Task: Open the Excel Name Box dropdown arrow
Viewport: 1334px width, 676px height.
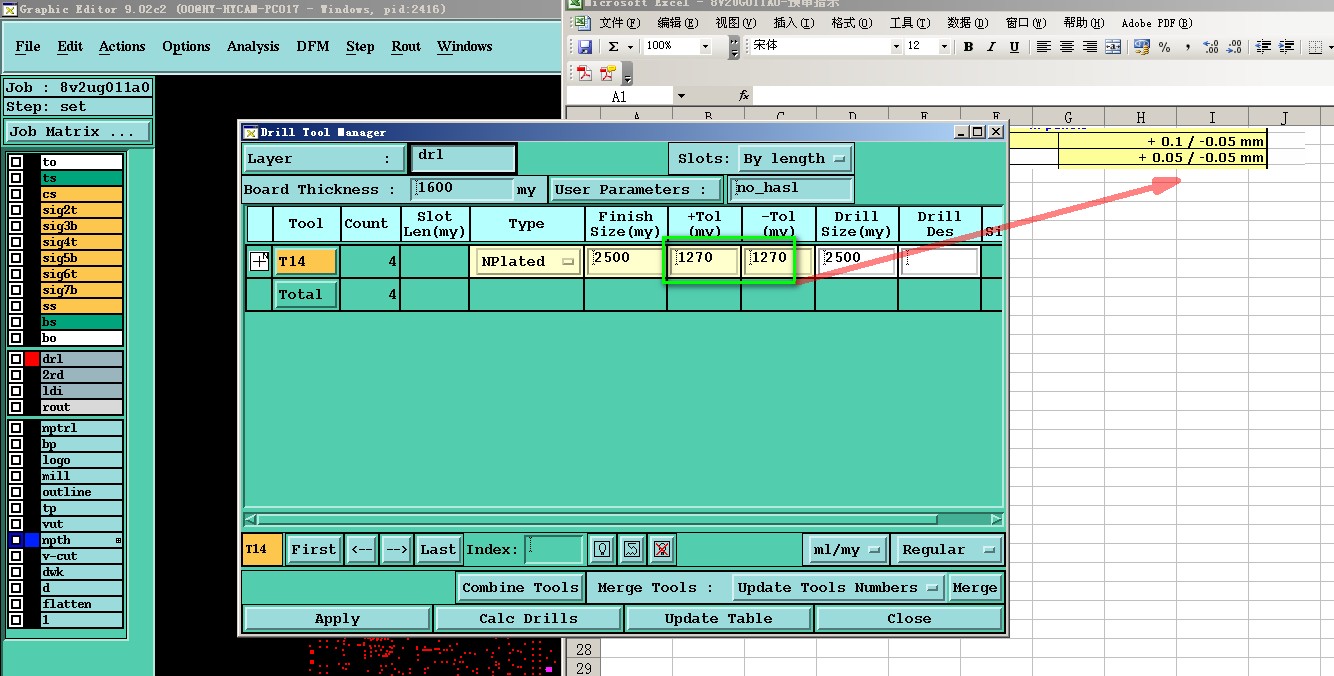Action: tap(681, 96)
